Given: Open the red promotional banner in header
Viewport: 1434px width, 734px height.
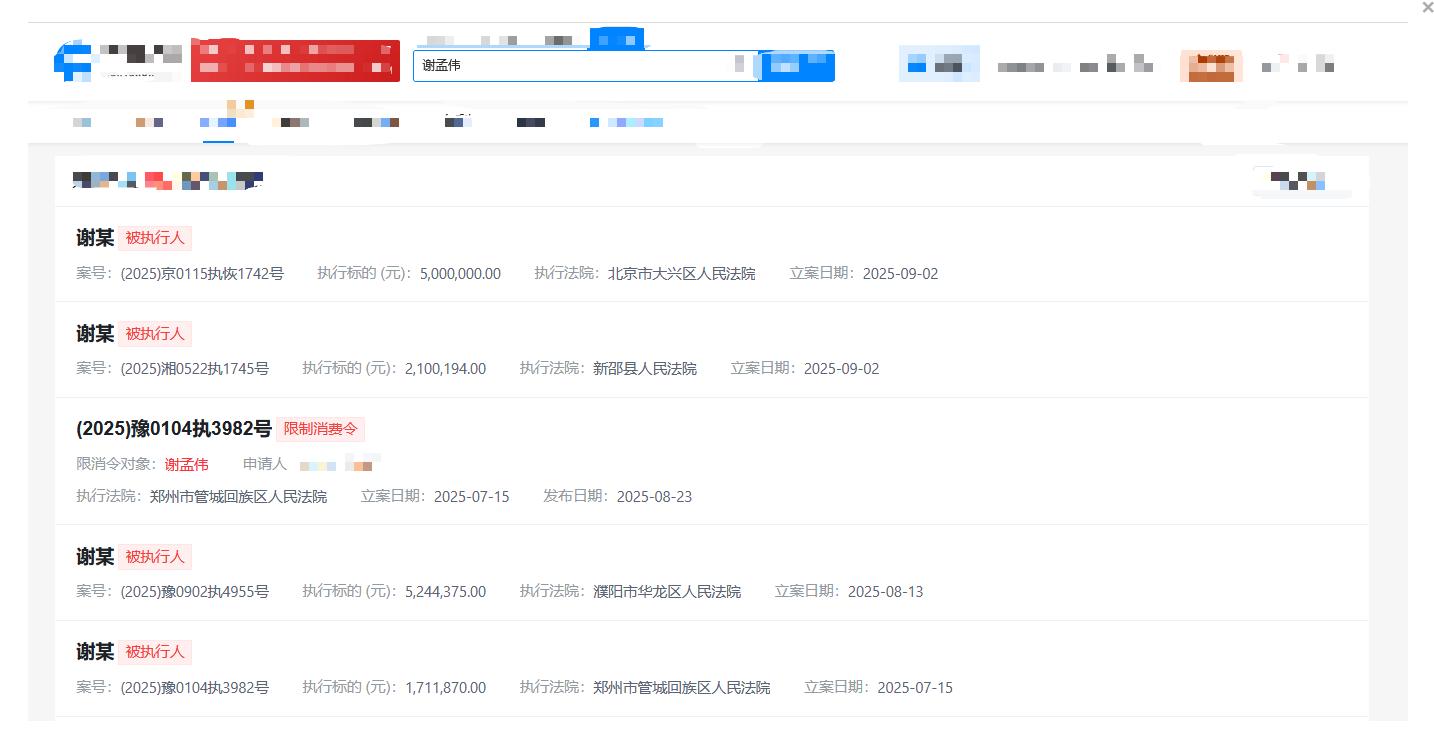Looking at the screenshot, I should (x=295, y=60).
